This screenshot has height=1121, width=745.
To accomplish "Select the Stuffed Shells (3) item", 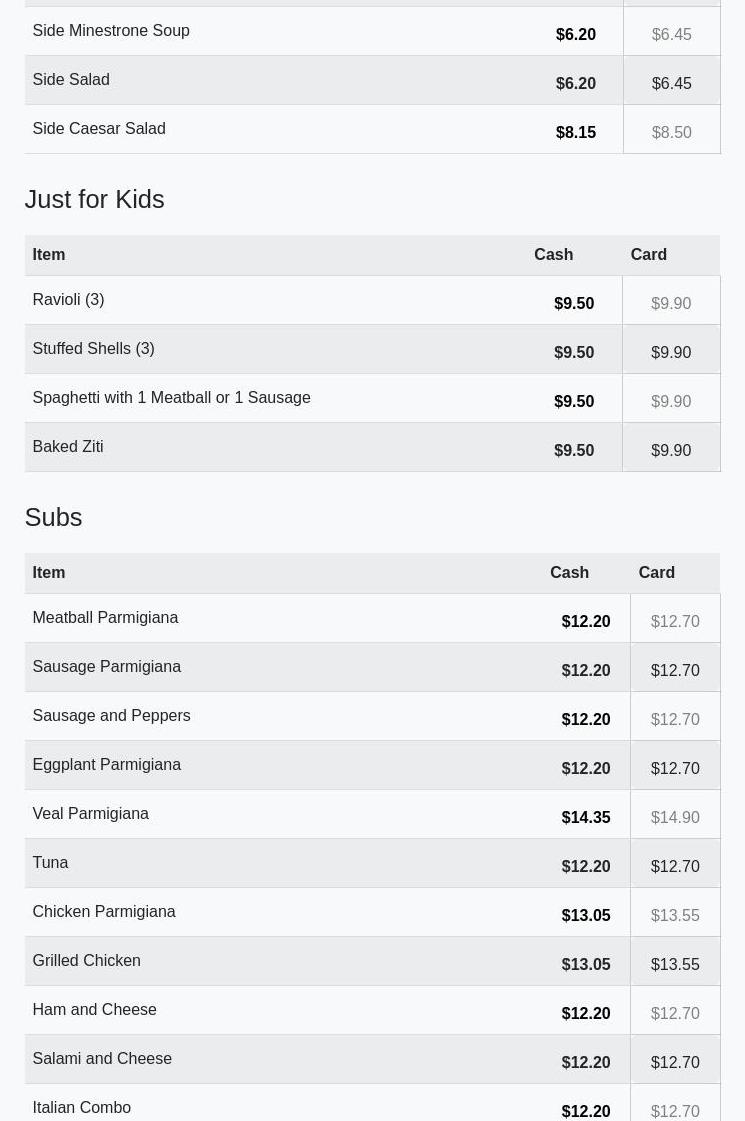I will coord(94,348).
